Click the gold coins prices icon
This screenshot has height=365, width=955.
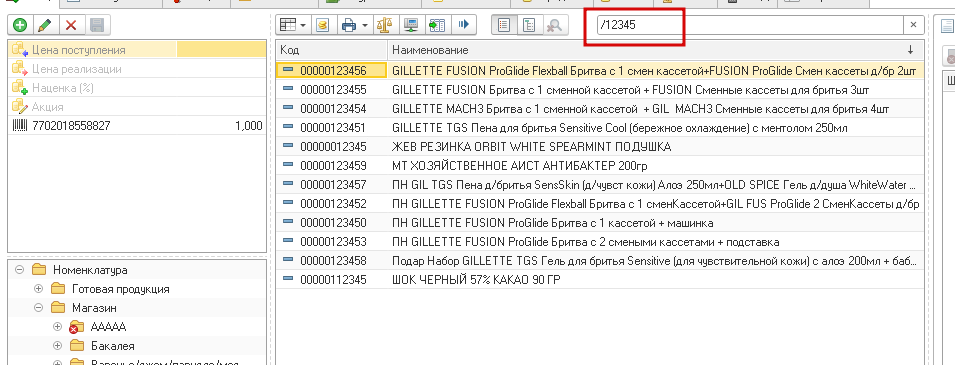(323, 25)
